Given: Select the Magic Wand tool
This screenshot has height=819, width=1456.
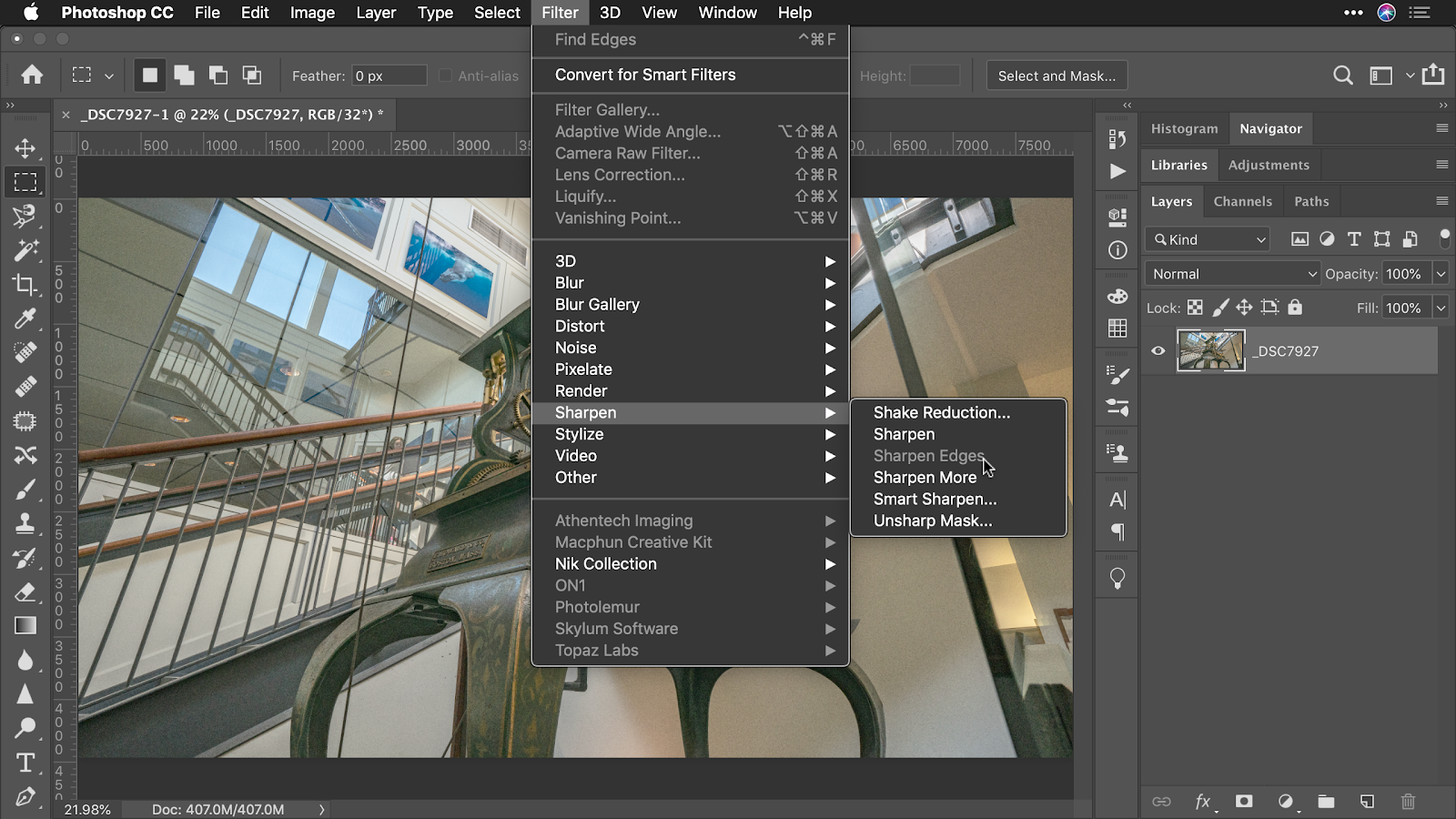Looking at the screenshot, I should [25, 249].
